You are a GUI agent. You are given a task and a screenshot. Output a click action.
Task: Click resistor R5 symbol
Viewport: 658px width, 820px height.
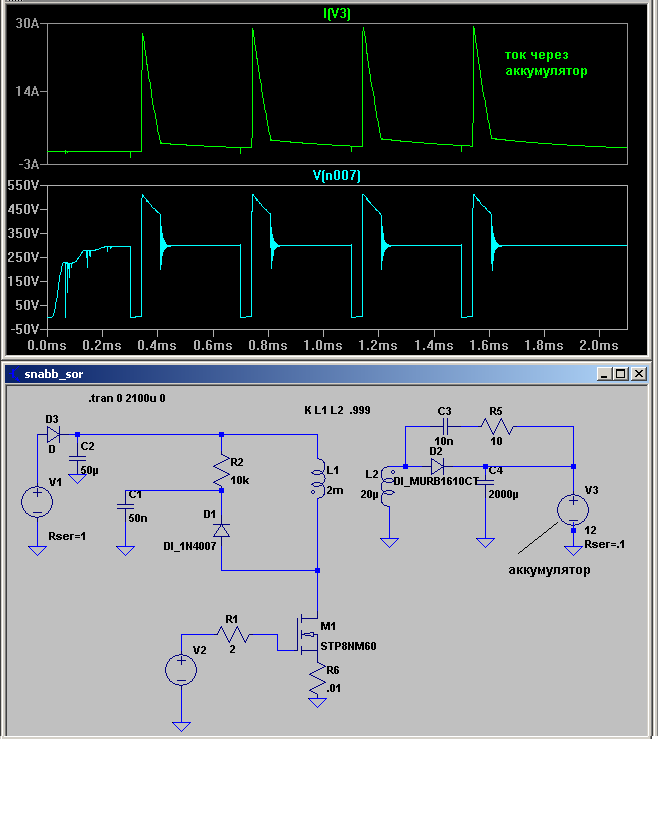[496, 426]
